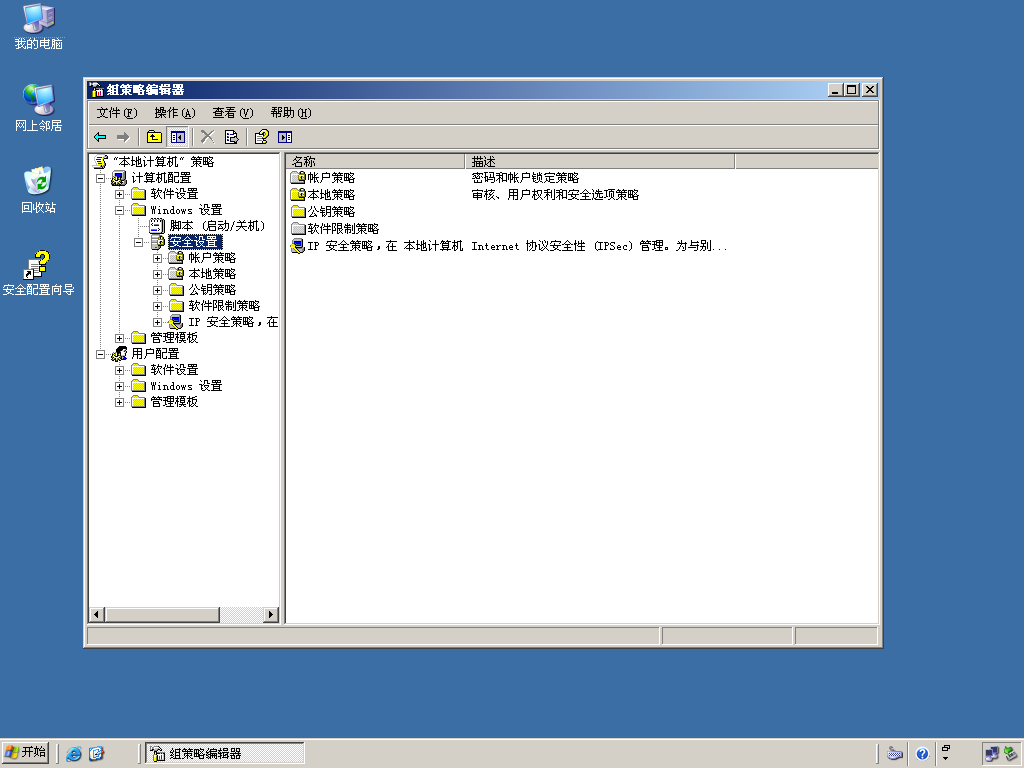Open the 操作(A) menu
Screen dimensions: 1024x768
174,113
